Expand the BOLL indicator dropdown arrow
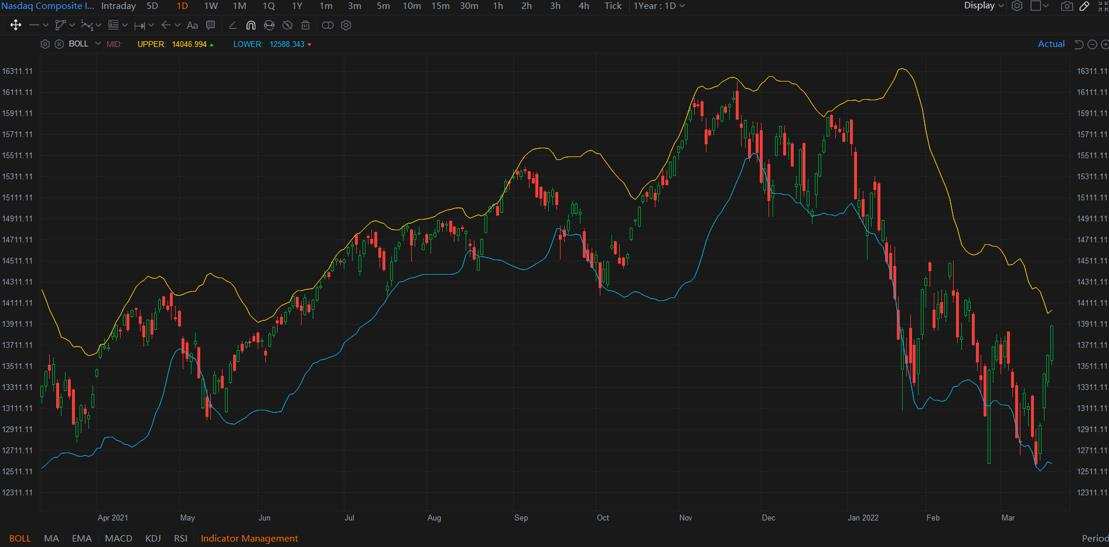 point(98,44)
